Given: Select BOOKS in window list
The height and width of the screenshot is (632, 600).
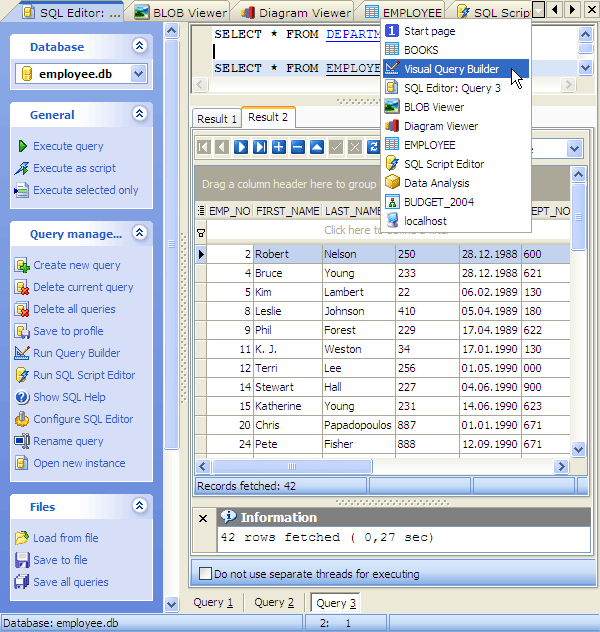Looking at the screenshot, I should [x=456, y=50].
